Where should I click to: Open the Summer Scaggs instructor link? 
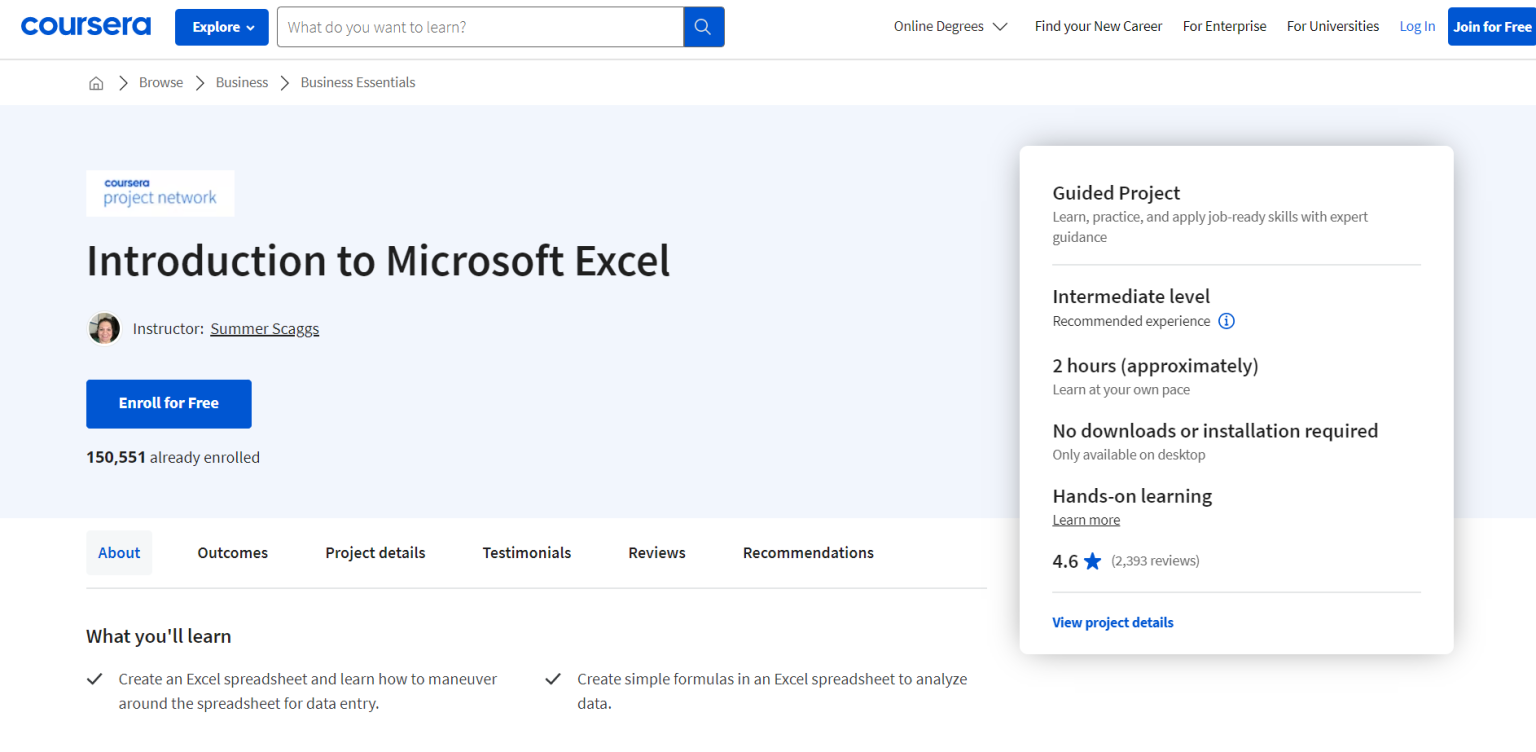click(x=264, y=328)
